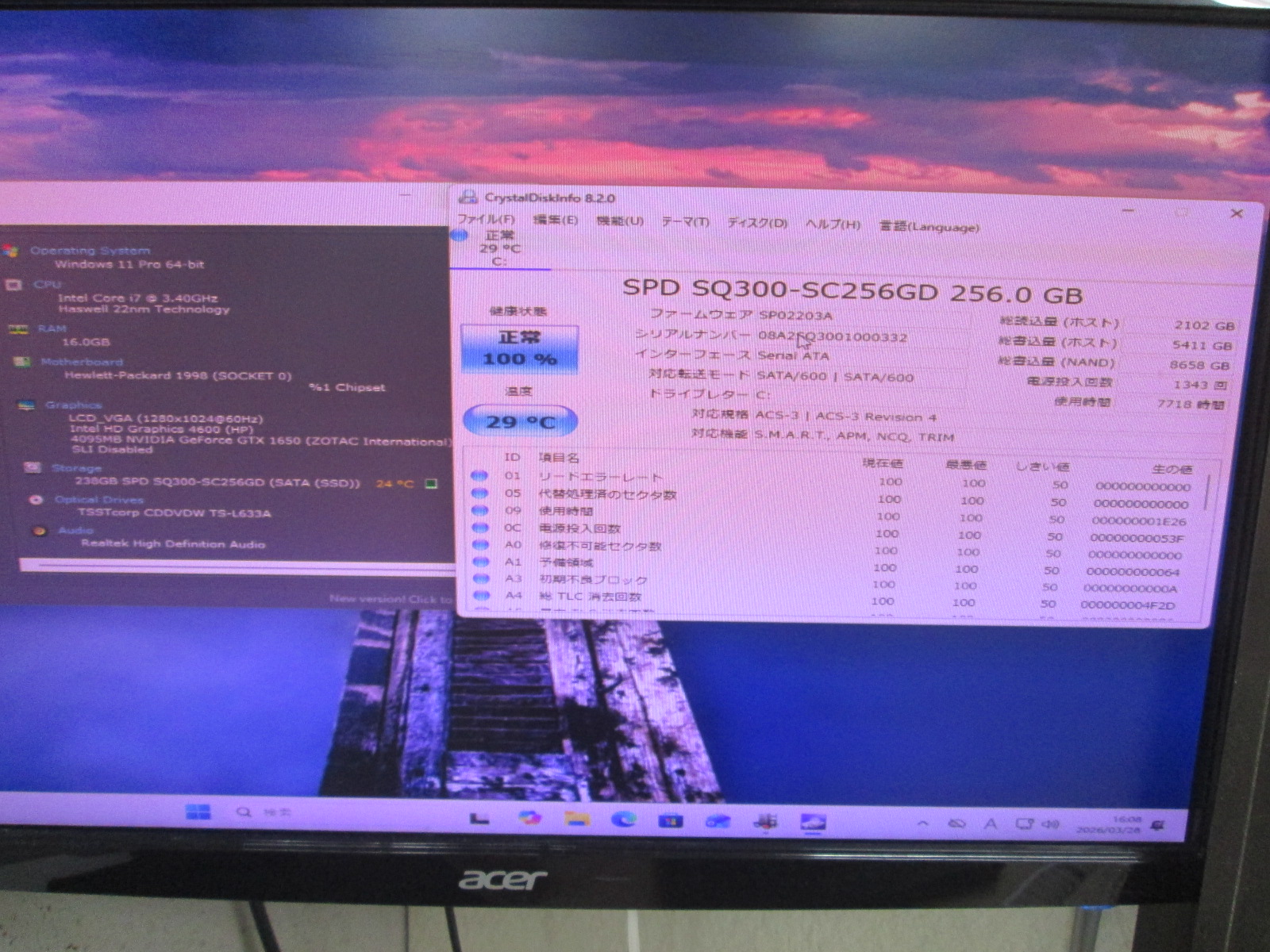
Task: Click the RAM icon in Speccy summary
Action: coord(17,328)
